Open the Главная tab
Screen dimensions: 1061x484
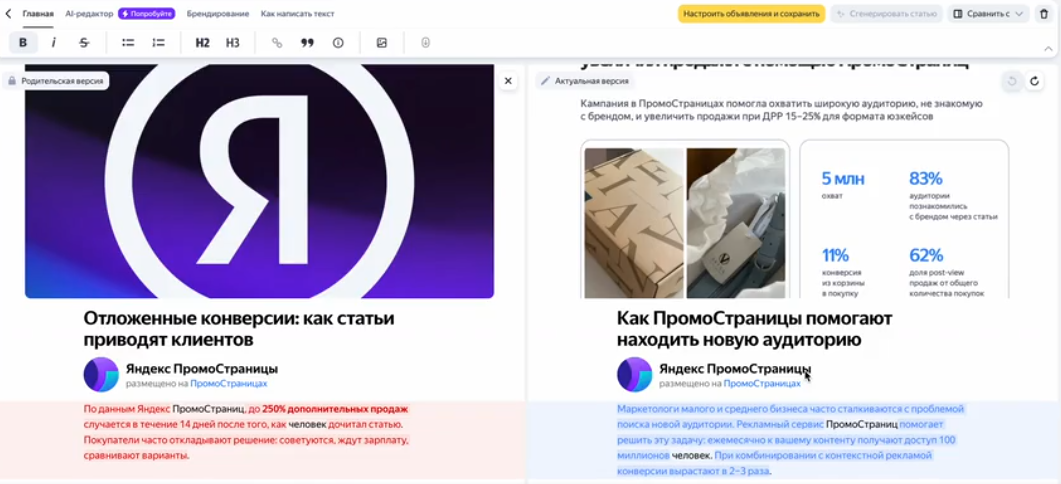38,14
